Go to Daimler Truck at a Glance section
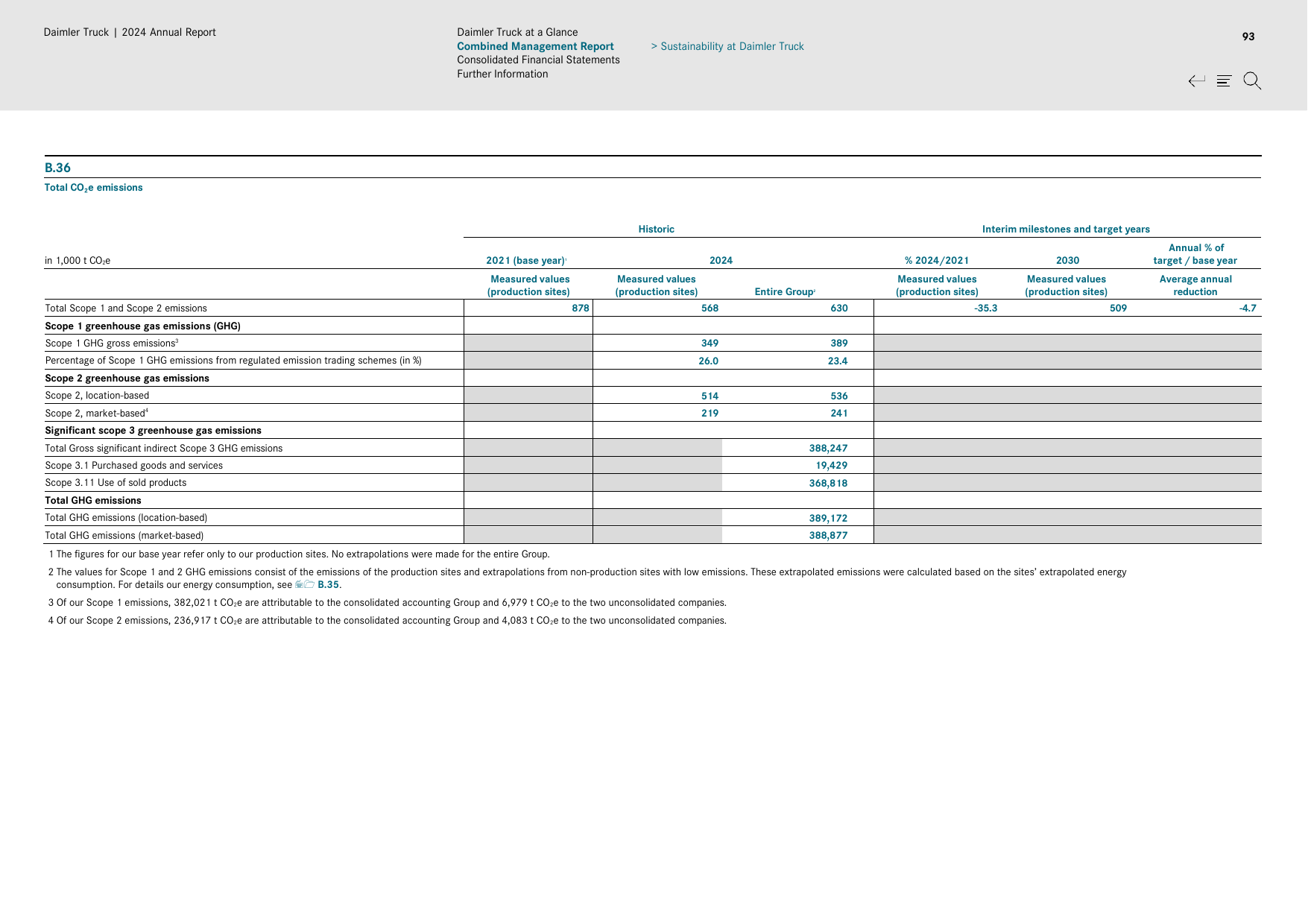The width and height of the screenshot is (1308, 924). click(517, 32)
